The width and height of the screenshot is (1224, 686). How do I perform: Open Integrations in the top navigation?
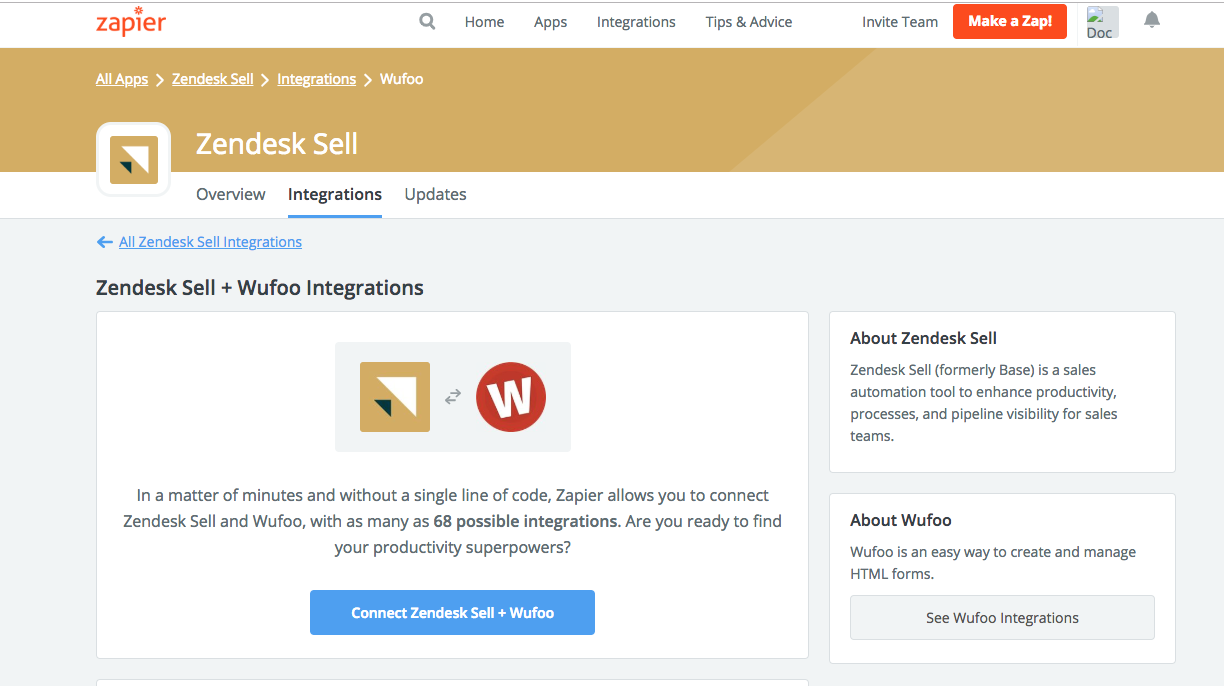click(636, 22)
